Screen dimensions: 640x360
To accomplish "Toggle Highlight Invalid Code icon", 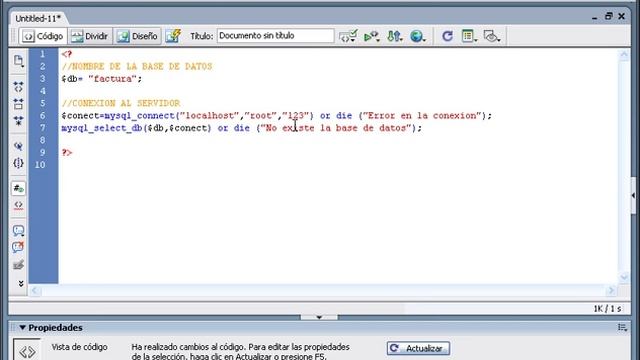I will 18,205.
